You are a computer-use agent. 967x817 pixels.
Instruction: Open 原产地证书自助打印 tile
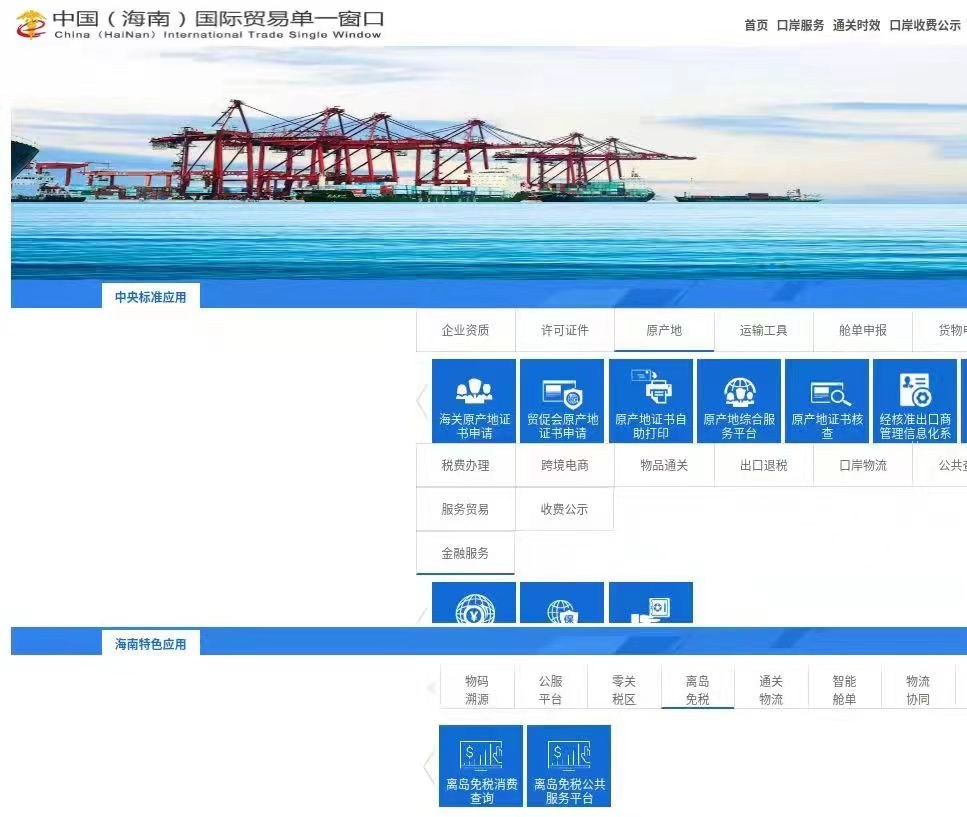click(x=651, y=401)
